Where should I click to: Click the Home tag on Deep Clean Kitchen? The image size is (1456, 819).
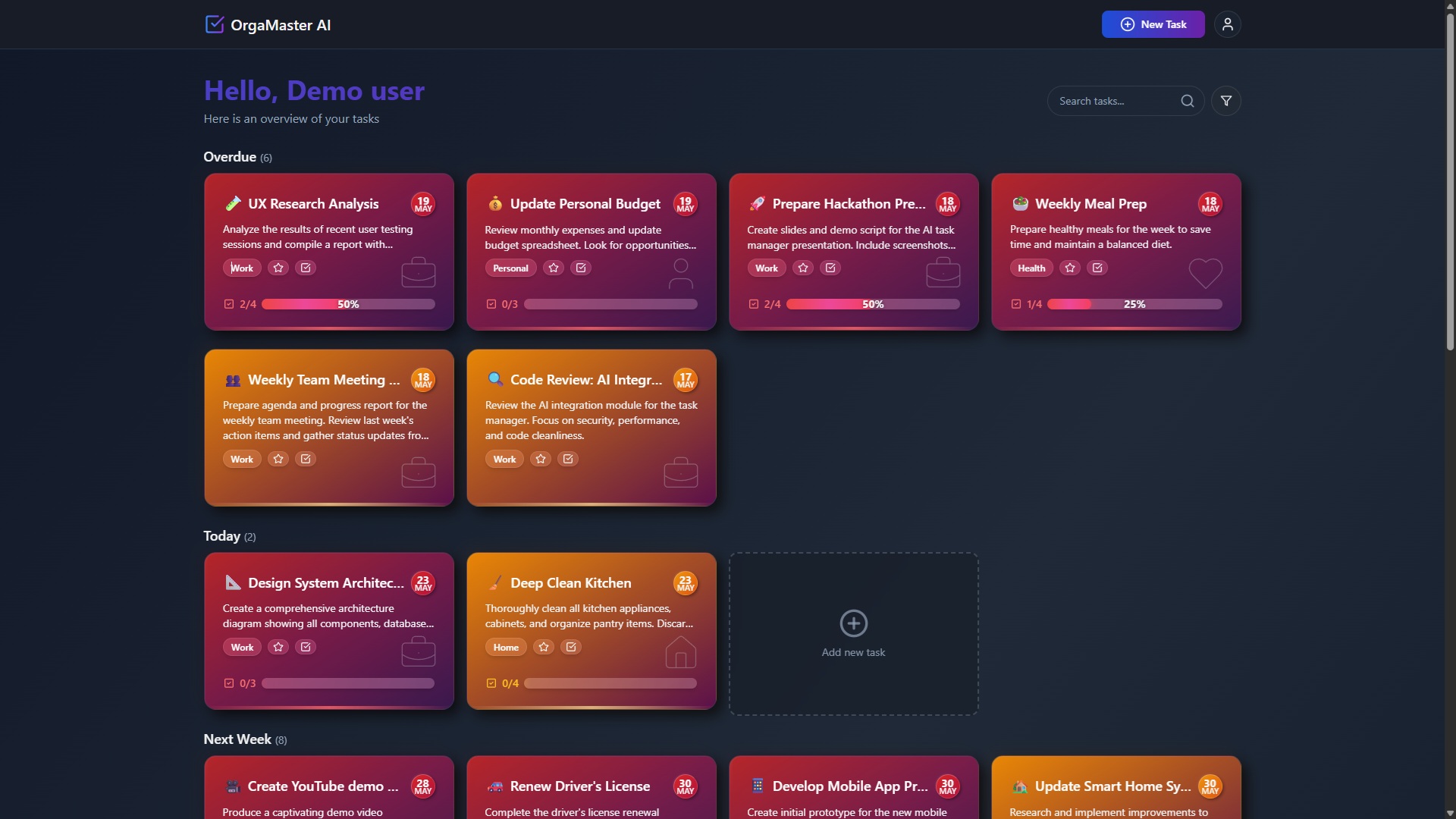(x=506, y=647)
